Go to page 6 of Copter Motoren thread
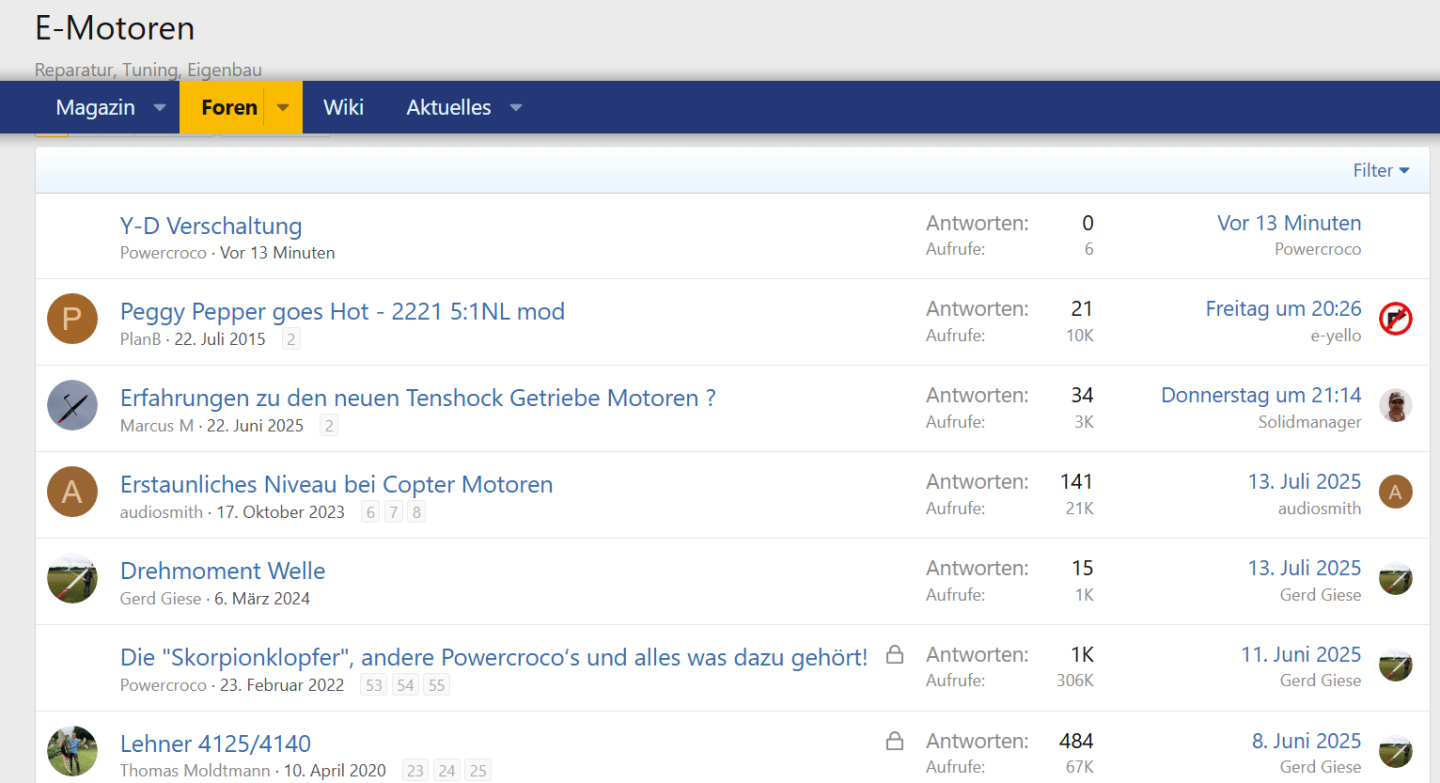Screen dimensions: 1440x783 tap(371, 512)
